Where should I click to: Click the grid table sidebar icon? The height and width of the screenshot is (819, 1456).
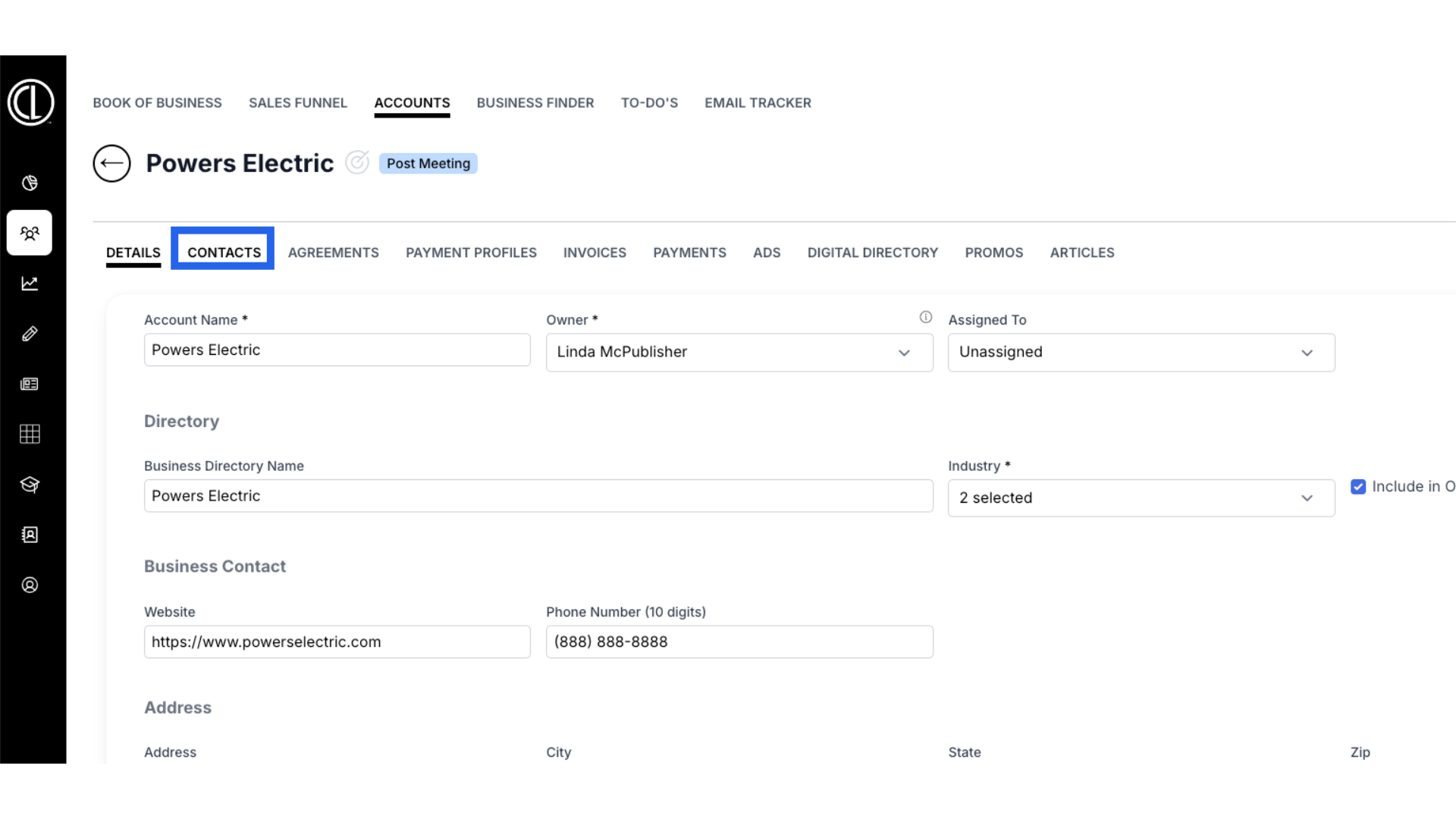30,434
